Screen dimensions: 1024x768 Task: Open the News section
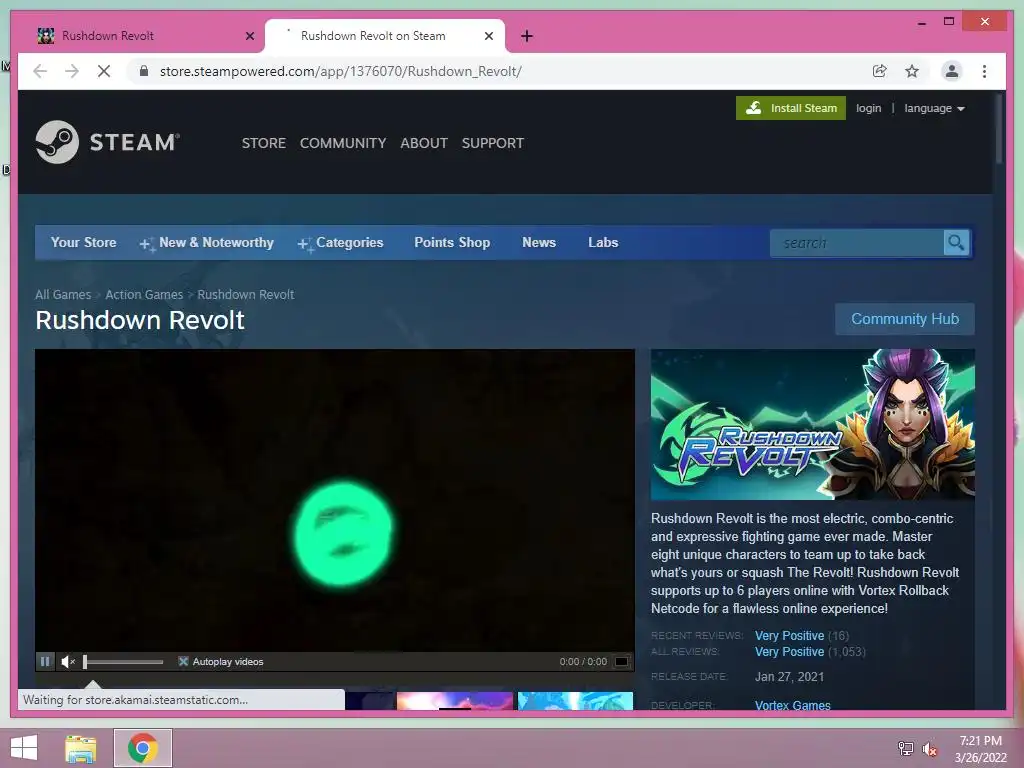point(539,242)
